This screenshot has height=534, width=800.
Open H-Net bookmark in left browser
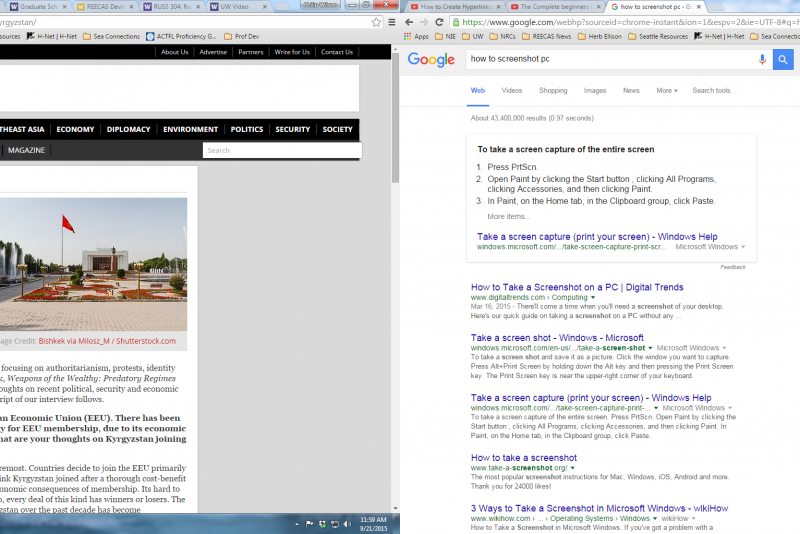pyautogui.click(x=52, y=36)
